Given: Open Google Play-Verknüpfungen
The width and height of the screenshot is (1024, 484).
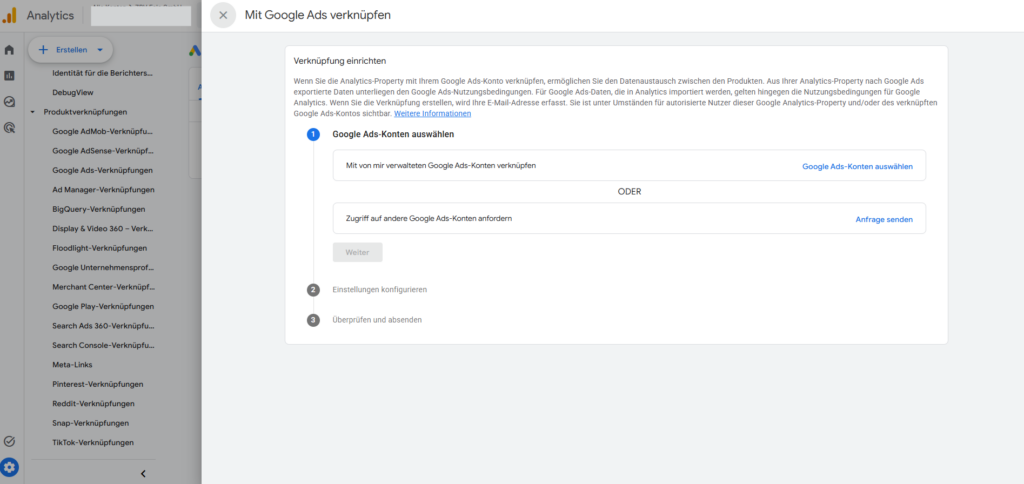Looking at the screenshot, I should (x=103, y=306).
